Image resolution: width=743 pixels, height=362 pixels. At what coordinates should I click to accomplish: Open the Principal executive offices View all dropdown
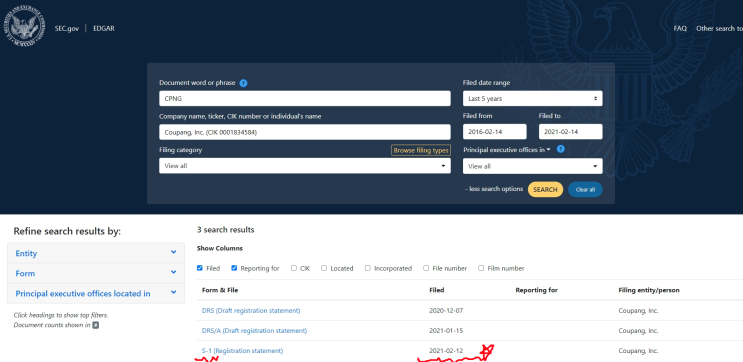tap(533, 166)
